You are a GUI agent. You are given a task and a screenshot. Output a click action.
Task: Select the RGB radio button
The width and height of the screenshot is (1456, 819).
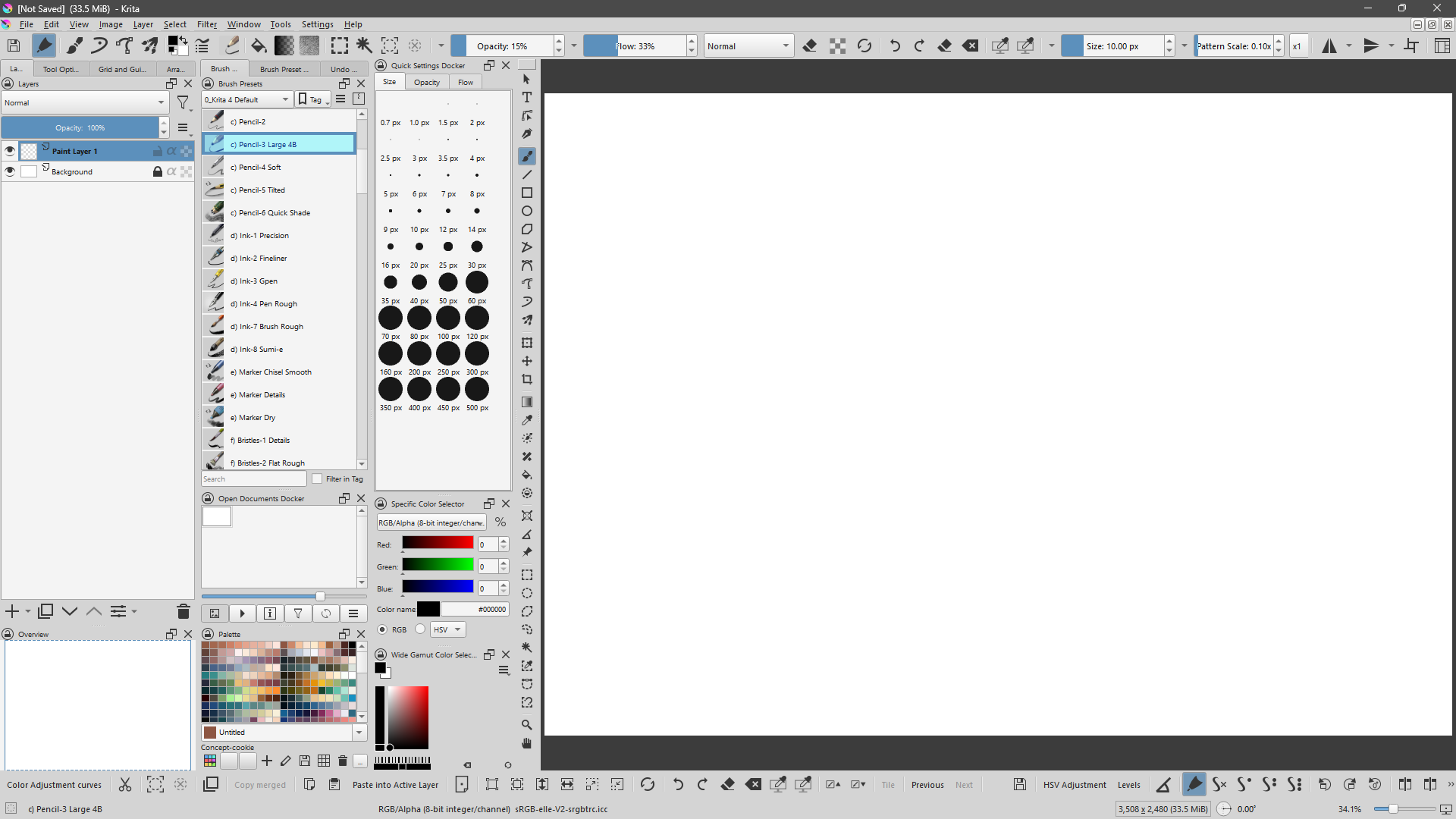tap(382, 629)
